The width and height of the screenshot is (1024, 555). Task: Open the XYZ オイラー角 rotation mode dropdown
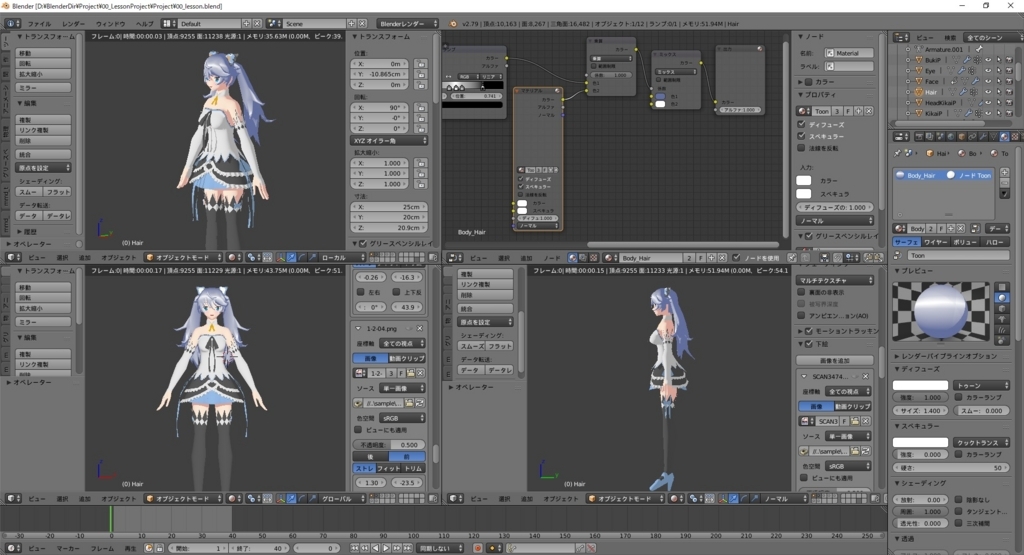pos(390,140)
